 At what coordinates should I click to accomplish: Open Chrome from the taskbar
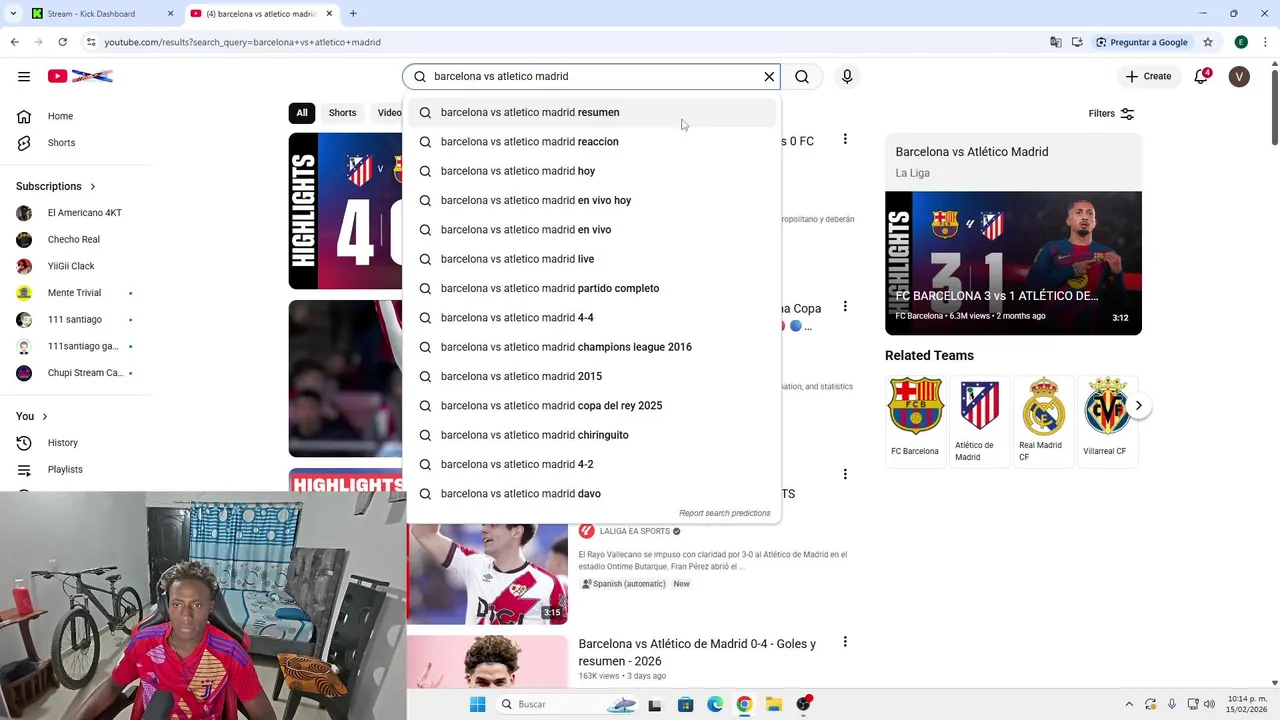click(744, 704)
